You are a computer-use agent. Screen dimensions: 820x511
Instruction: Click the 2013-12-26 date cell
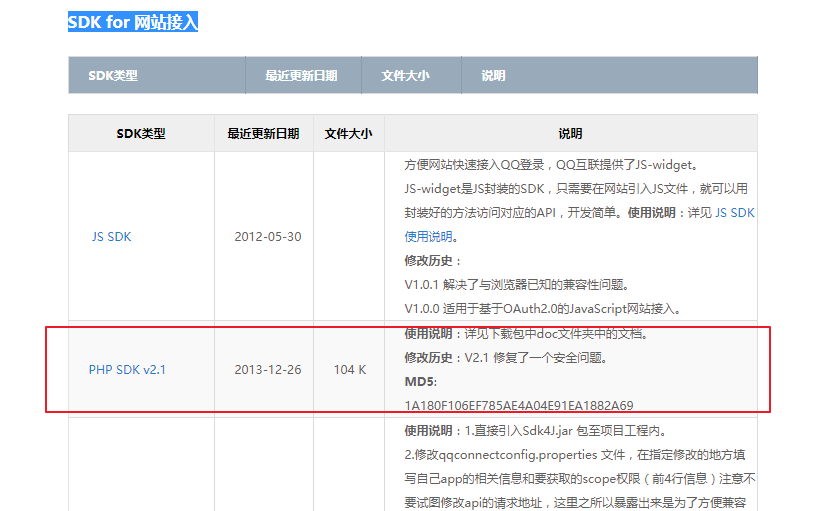[268, 370]
